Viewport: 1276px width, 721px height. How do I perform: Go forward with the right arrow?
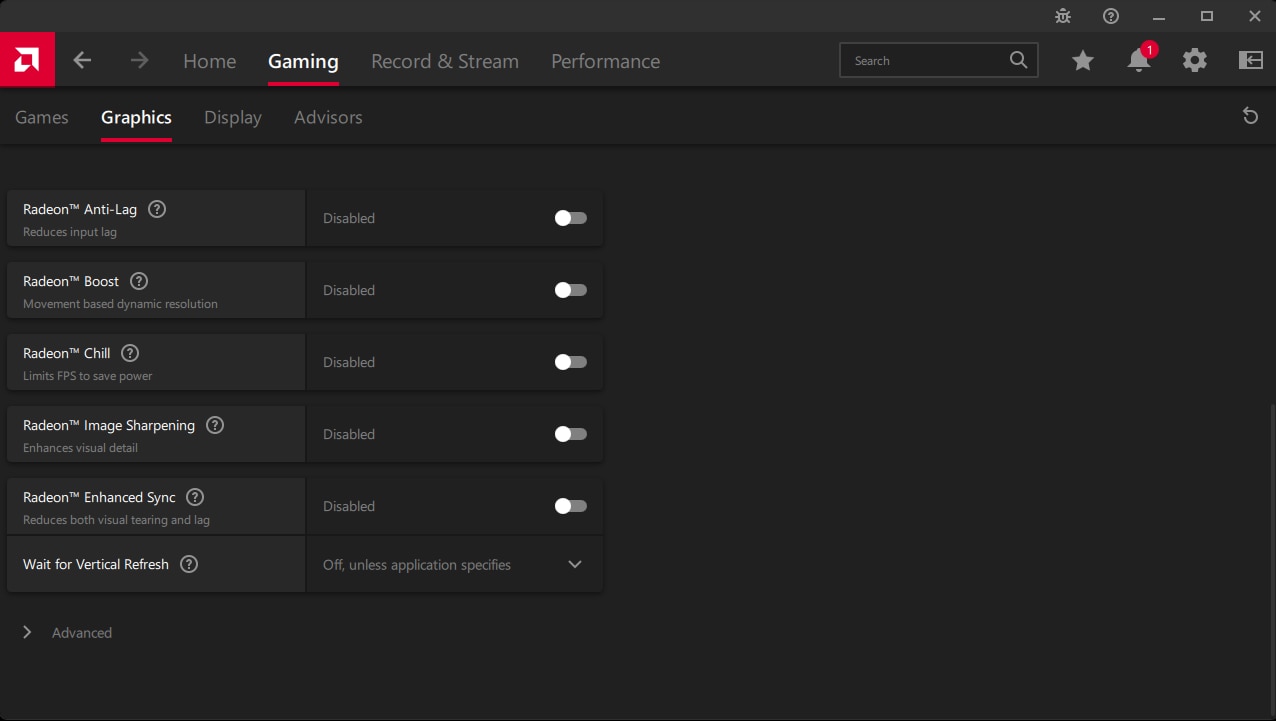coord(139,60)
